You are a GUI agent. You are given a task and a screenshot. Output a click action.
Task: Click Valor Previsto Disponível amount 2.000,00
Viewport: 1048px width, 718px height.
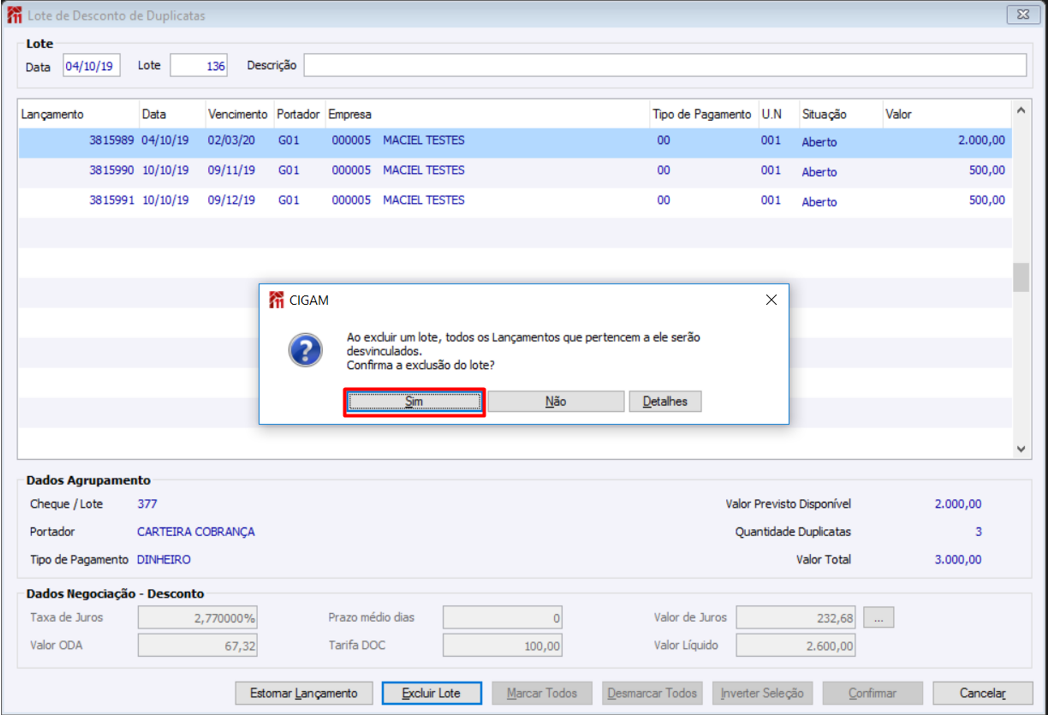(x=958, y=504)
